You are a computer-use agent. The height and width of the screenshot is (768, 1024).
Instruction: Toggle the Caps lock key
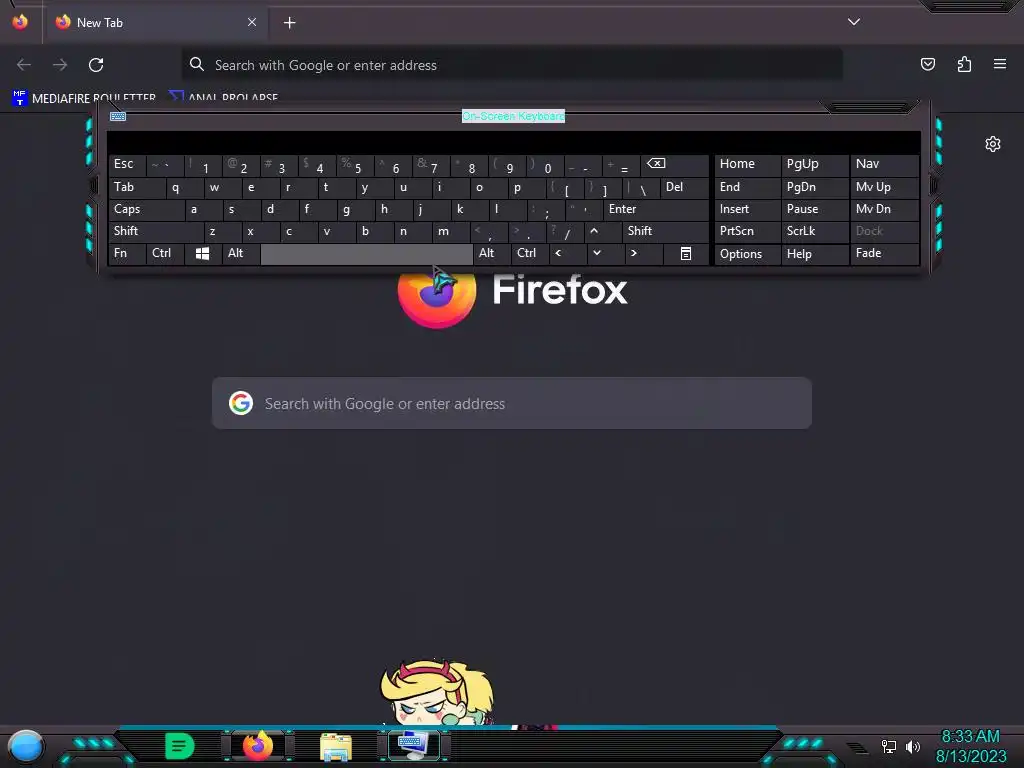146,209
